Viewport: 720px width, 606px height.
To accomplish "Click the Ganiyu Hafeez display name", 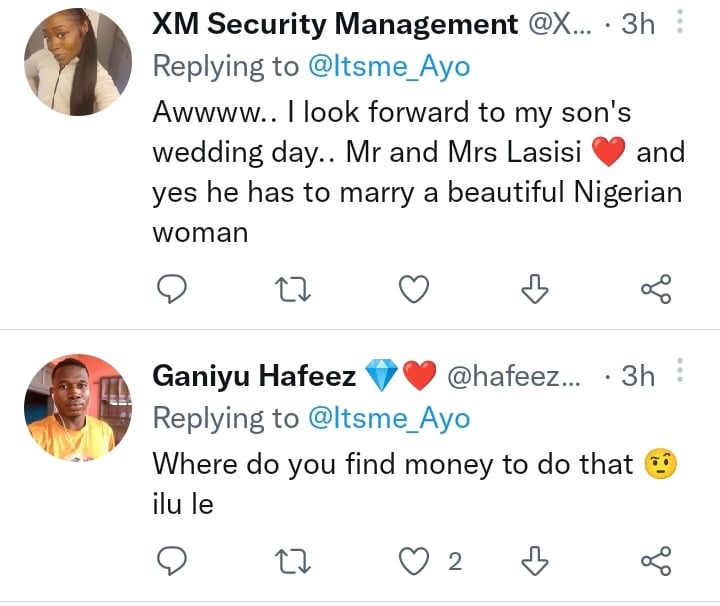I will pyautogui.click(x=254, y=376).
